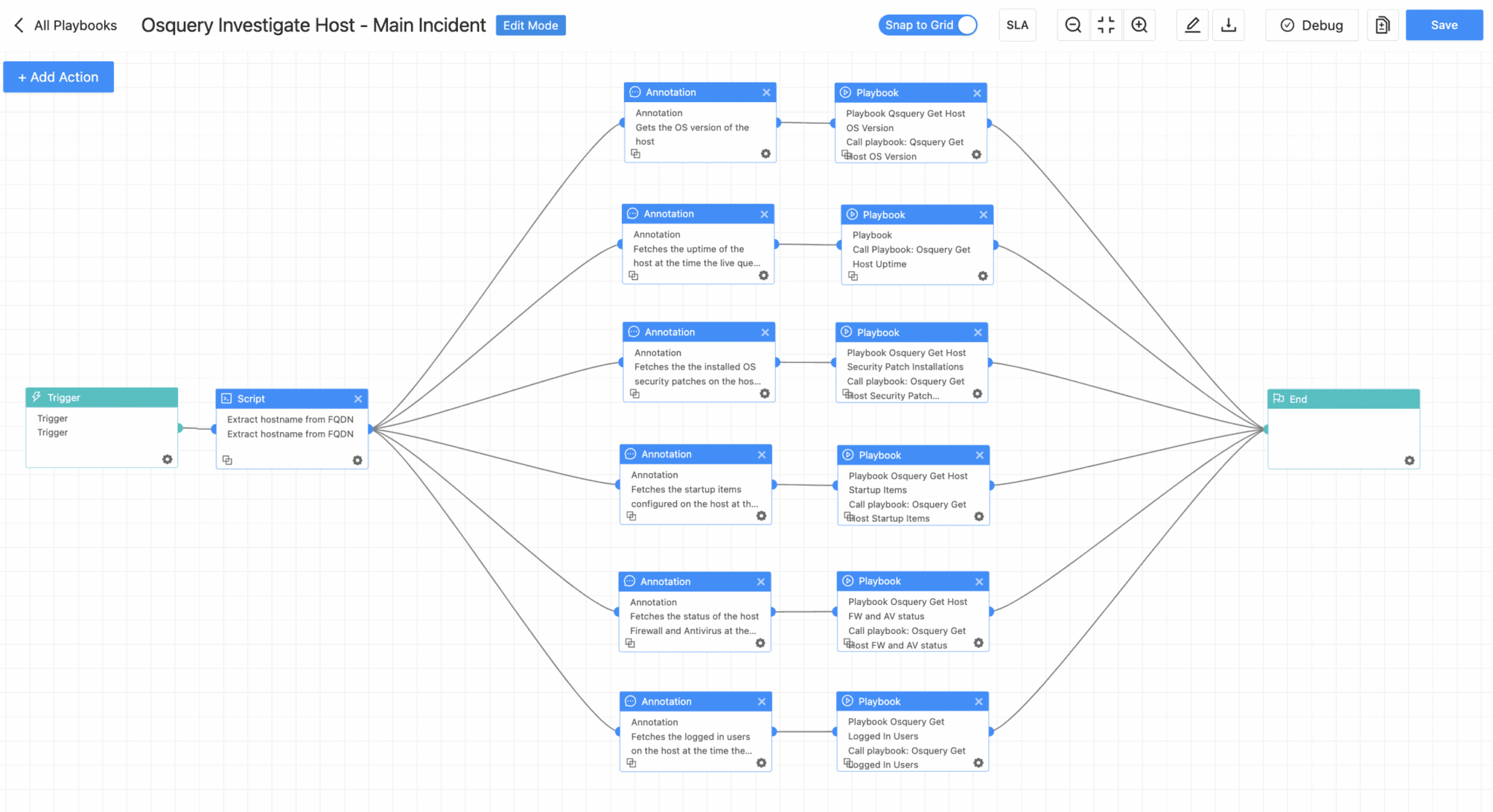This screenshot has width=1493, height=812.
Task: Click duplicate icon on the Script node
Action: (227, 460)
